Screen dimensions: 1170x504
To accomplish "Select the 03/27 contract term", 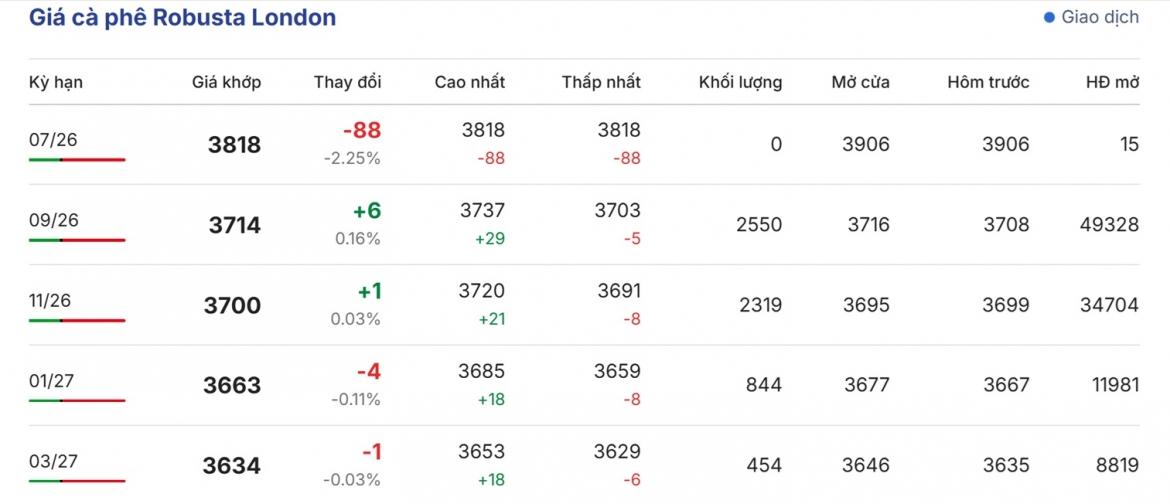I will pyautogui.click(x=53, y=460).
